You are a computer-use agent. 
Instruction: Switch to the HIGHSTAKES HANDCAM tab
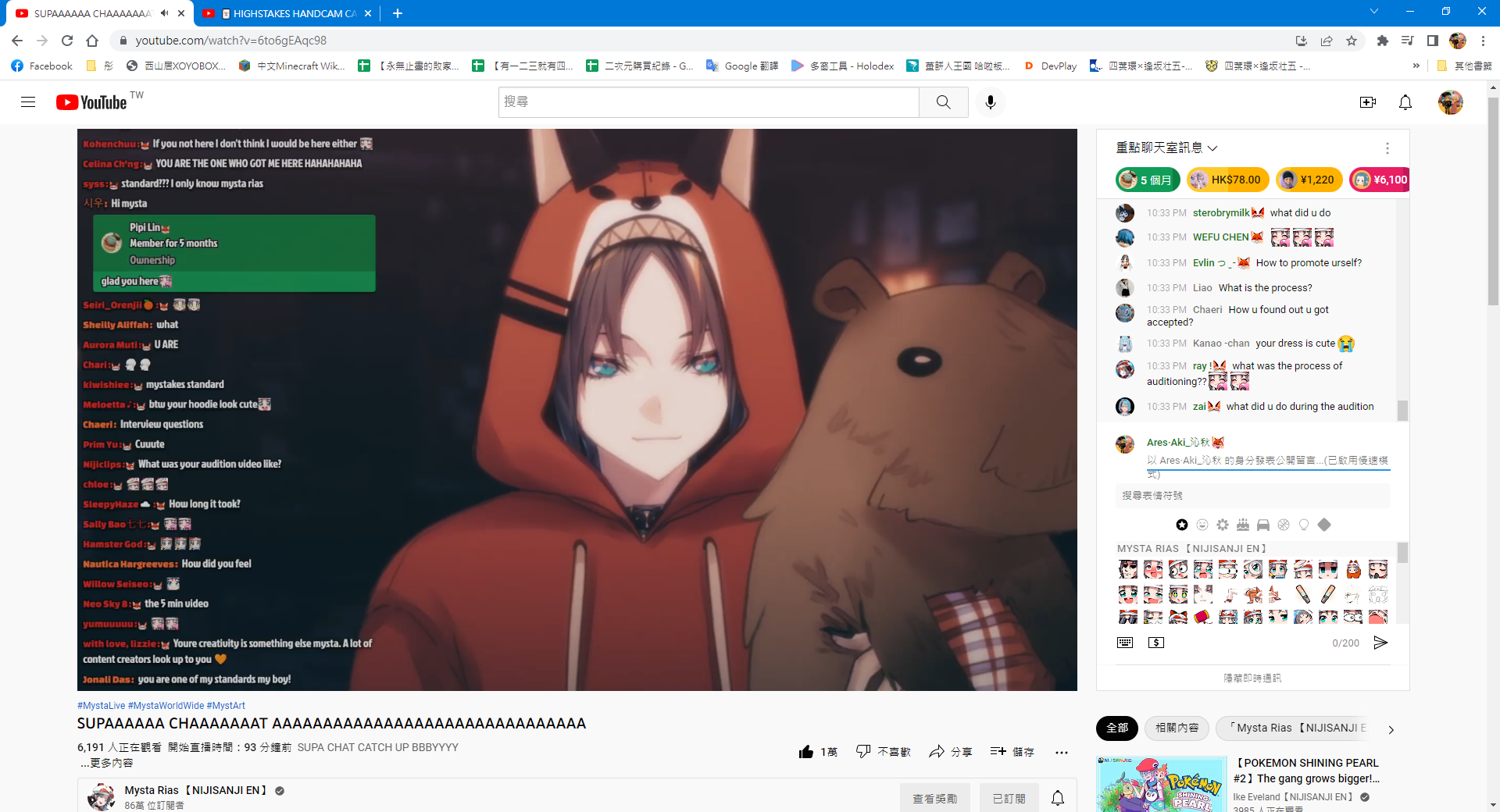(x=287, y=13)
